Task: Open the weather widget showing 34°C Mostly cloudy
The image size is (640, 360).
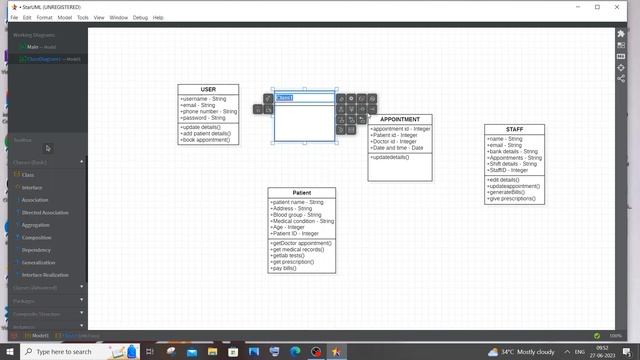Action: click(521, 351)
